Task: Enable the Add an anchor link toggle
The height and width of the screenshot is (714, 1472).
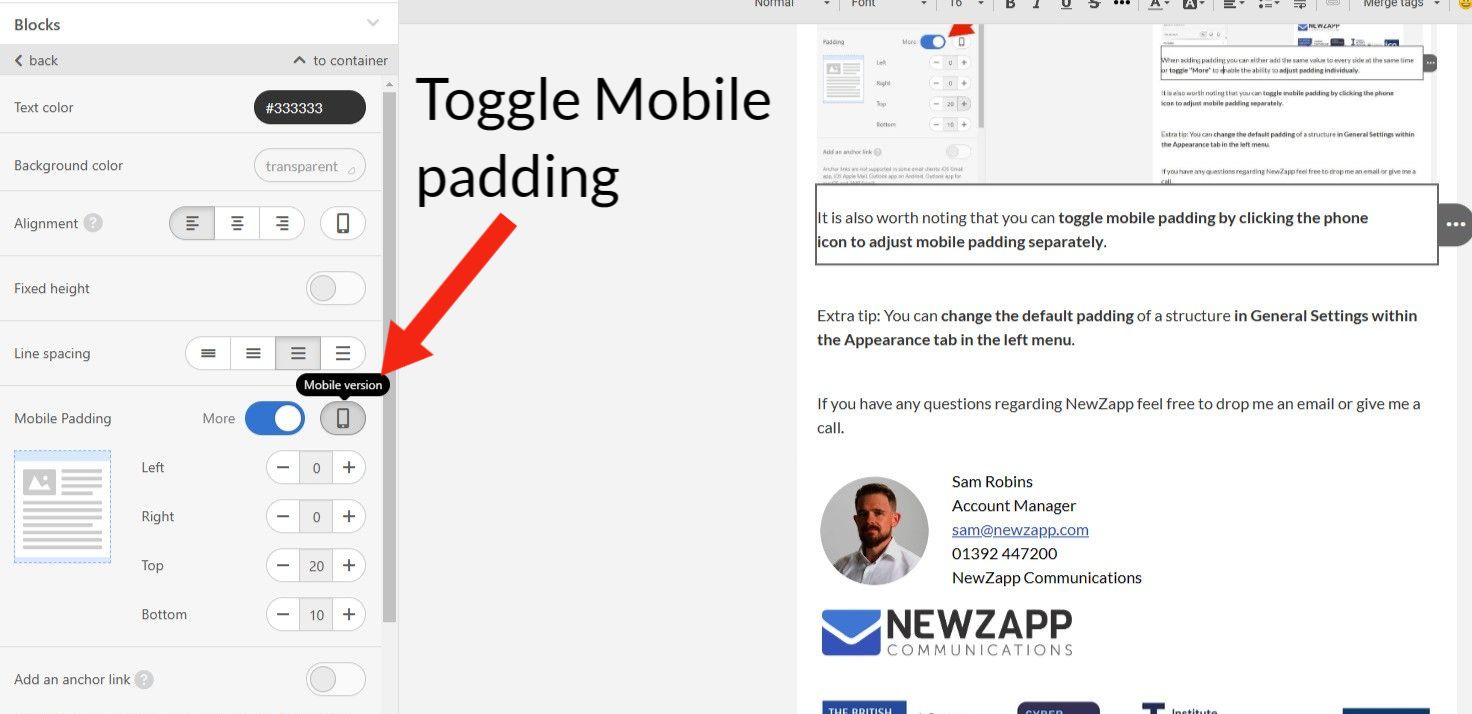Action: (335, 680)
